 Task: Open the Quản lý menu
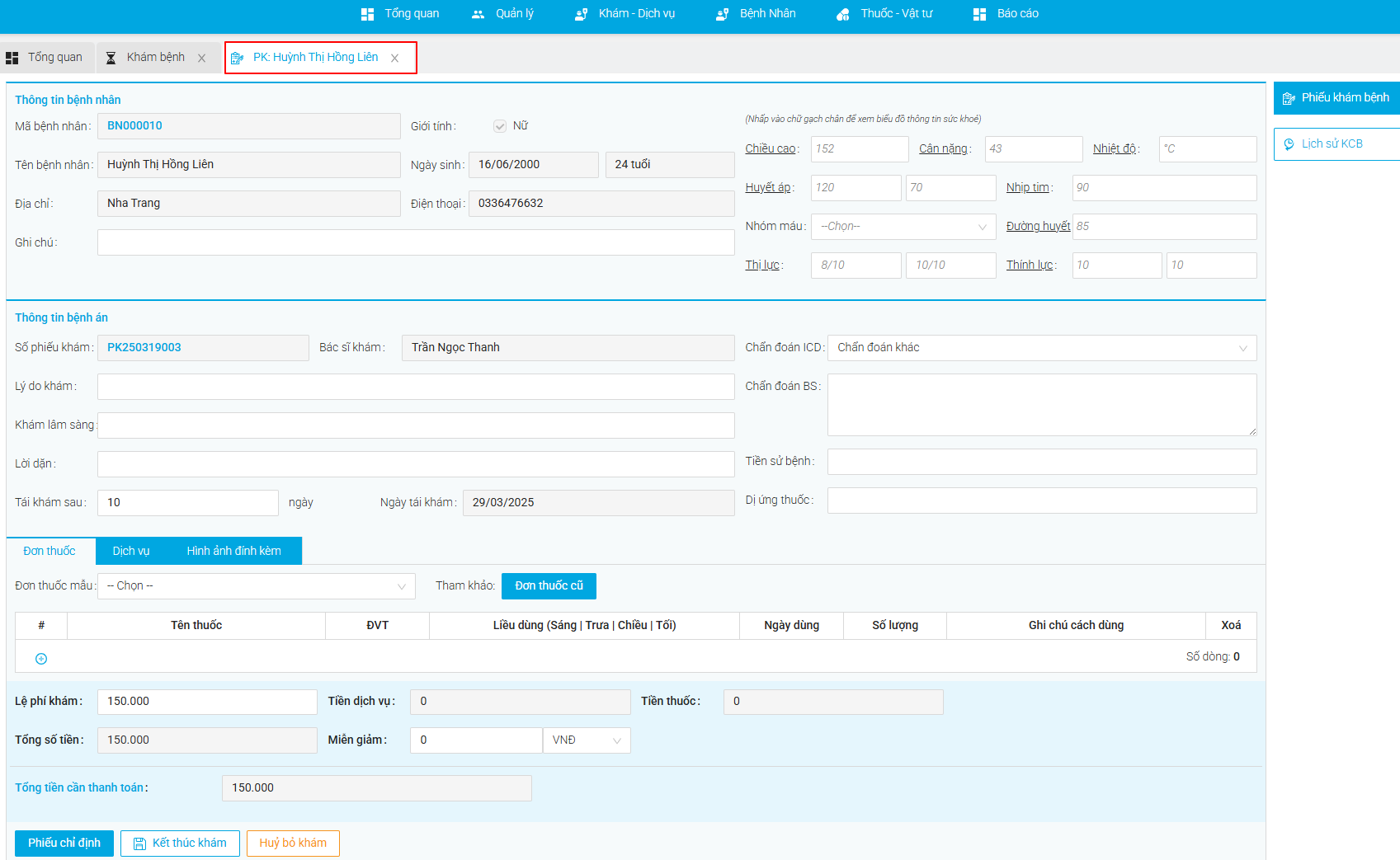[502, 14]
